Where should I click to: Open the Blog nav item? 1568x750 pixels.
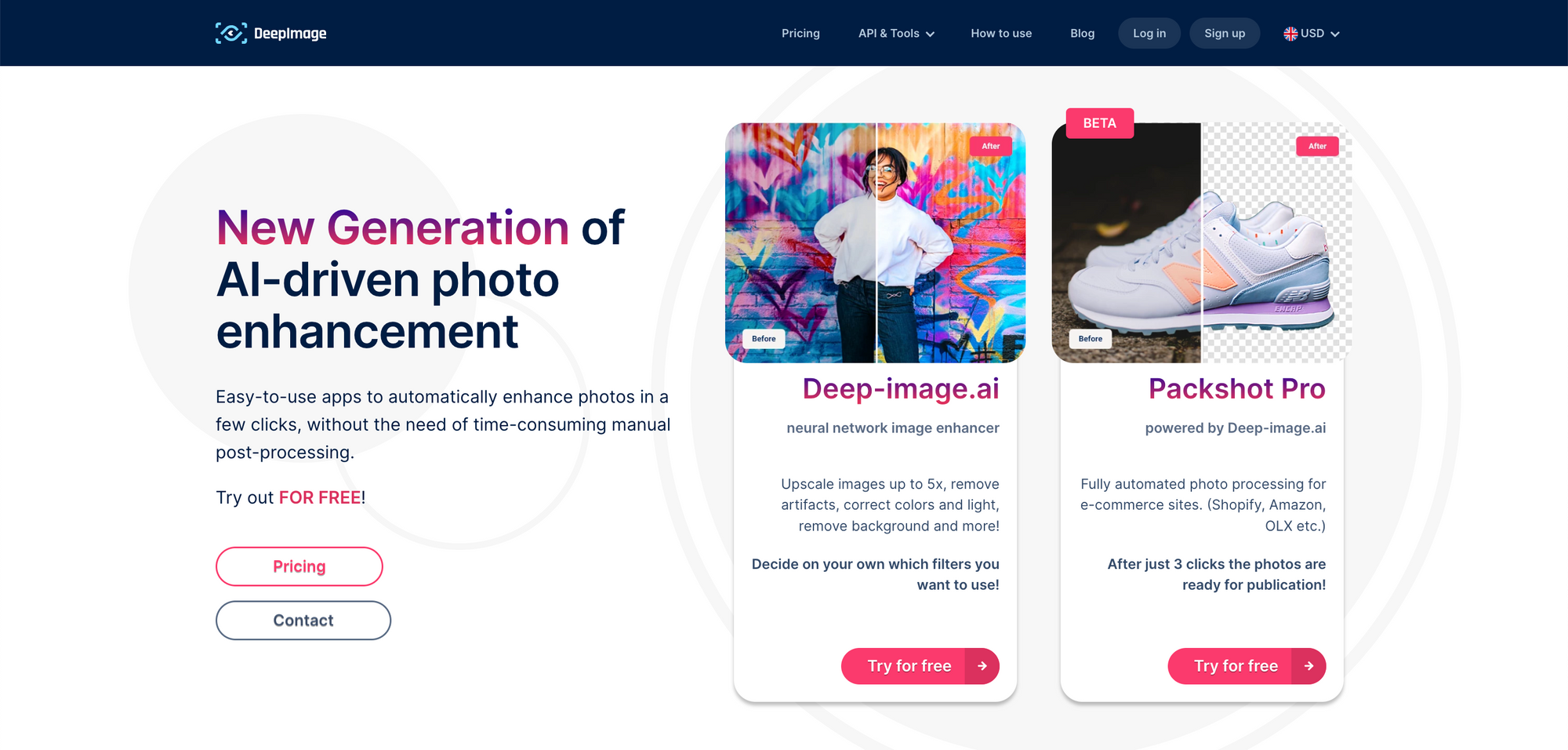pos(1082,34)
